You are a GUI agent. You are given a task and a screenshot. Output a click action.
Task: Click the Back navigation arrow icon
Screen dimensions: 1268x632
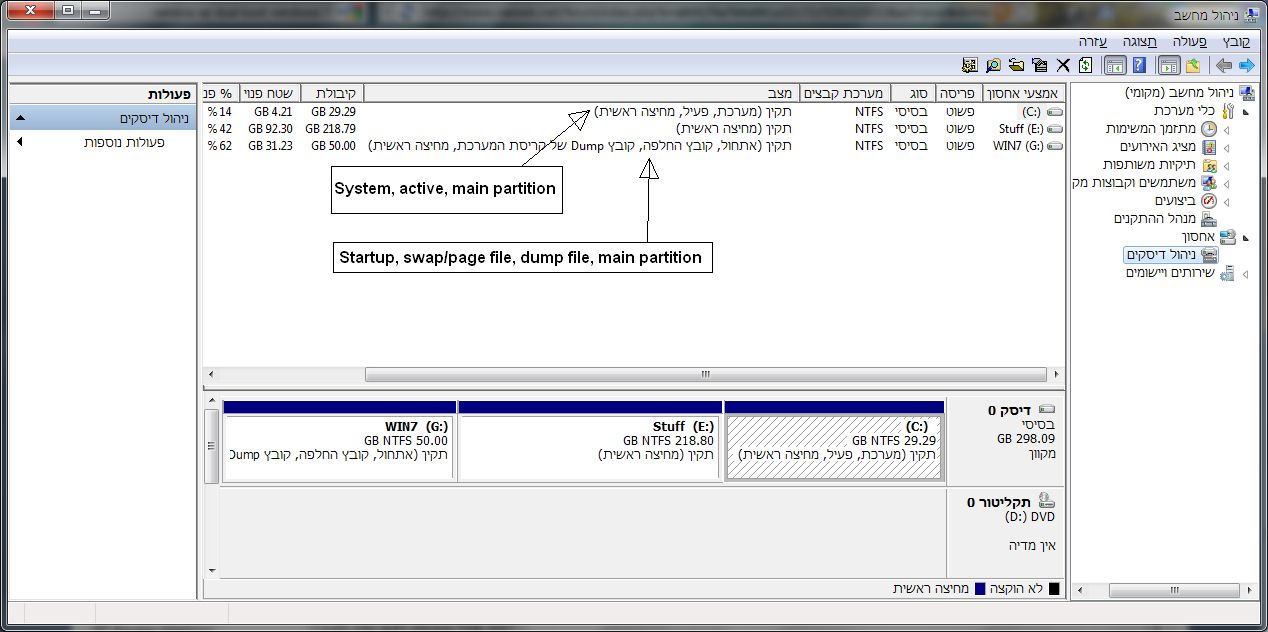(1246, 65)
